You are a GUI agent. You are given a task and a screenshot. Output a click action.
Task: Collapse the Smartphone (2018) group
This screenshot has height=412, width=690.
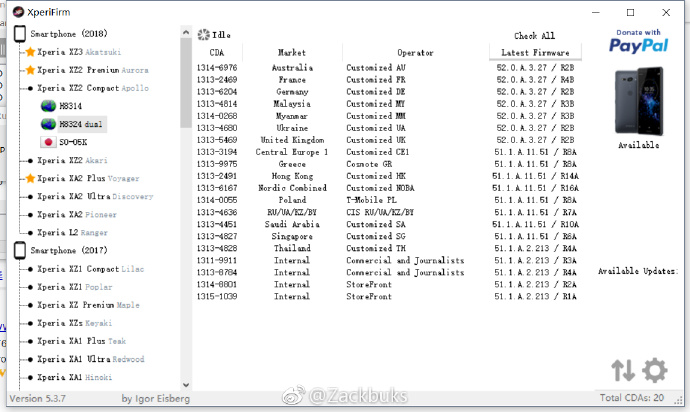(69, 34)
